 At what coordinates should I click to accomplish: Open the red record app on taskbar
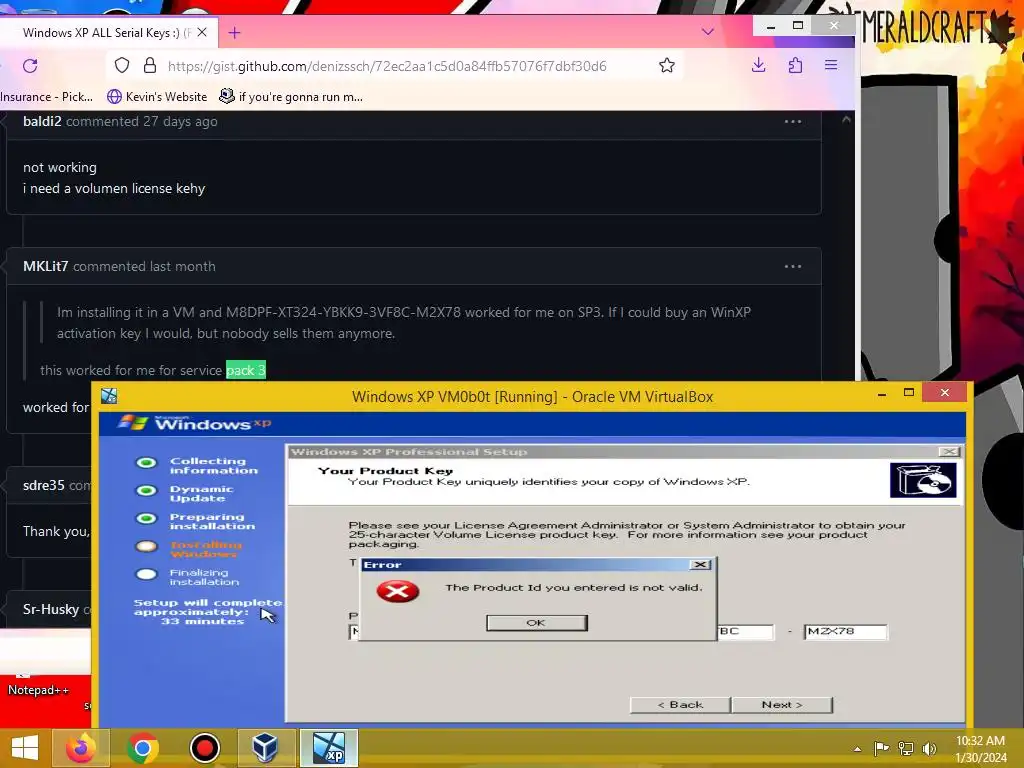tap(204, 748)
